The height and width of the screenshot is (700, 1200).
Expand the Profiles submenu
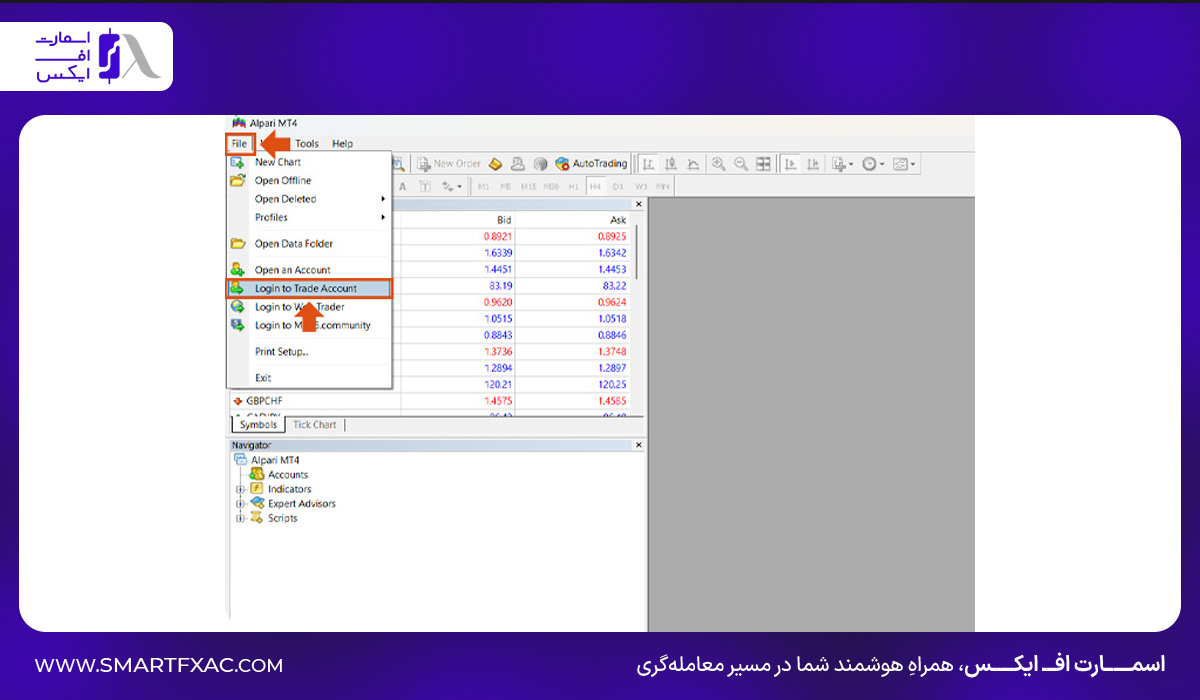click(x=309, y=217)
